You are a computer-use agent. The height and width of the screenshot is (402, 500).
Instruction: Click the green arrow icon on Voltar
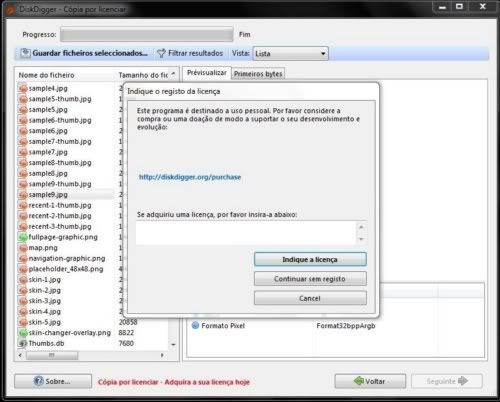(359, 381)
